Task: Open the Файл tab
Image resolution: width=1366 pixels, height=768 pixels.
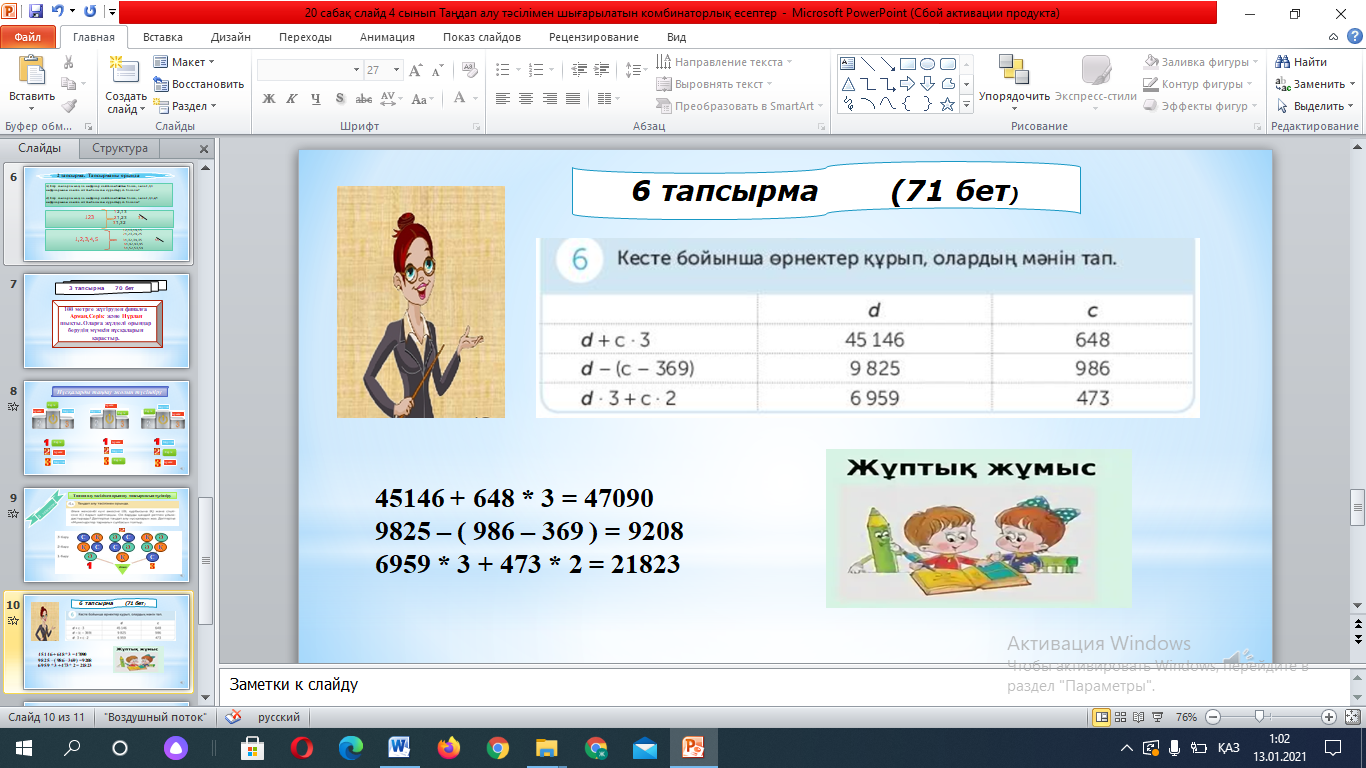Action: coord(28,37)
